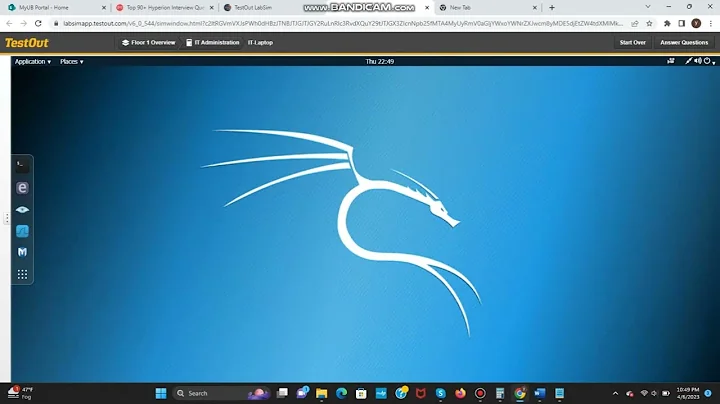720x404 pixels.
Task: Close the Hyperion Interview tab
Action: click(x=212, y=8)
